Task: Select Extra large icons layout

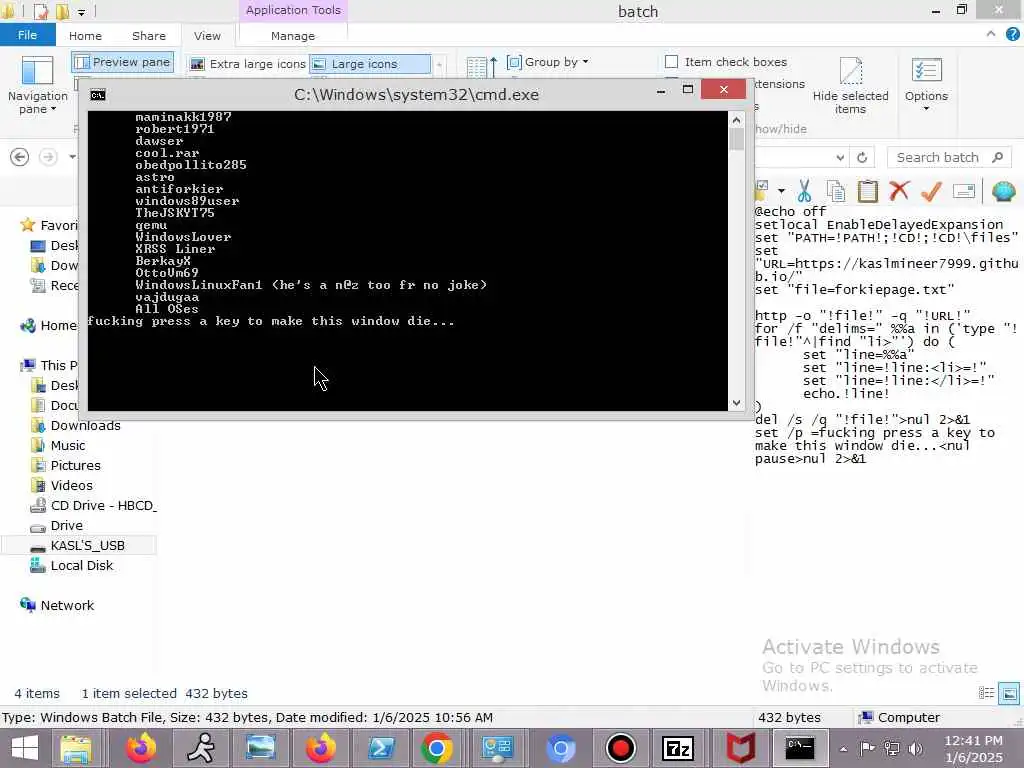Action: pos(248,64)
